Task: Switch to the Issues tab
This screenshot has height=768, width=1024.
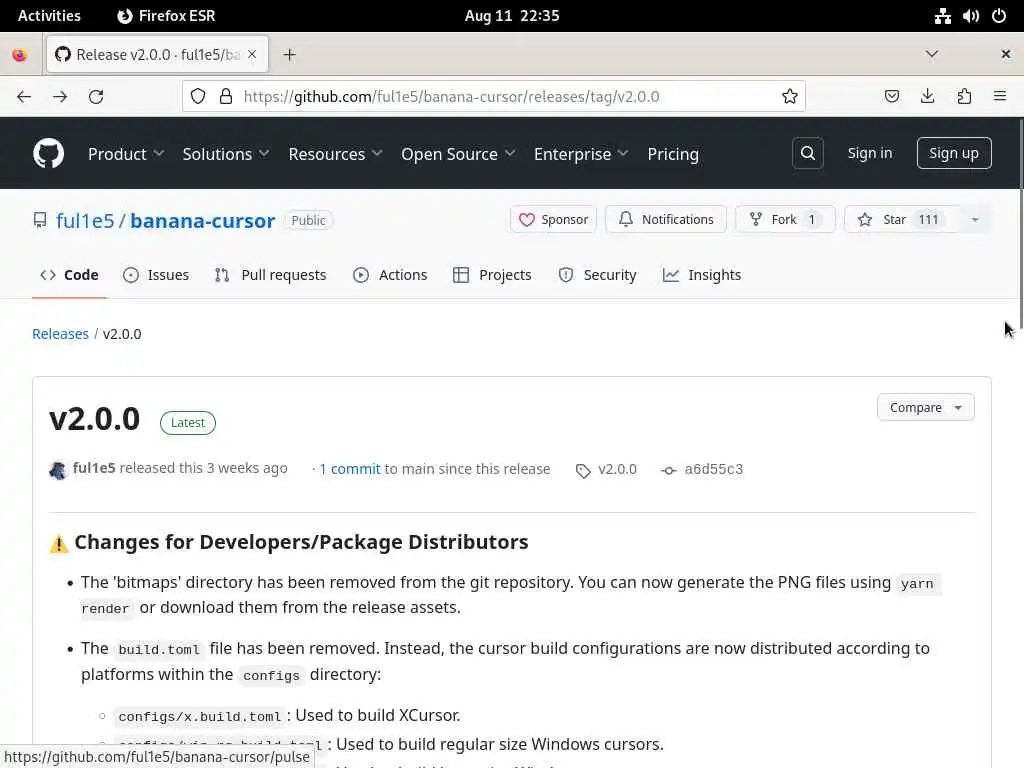Action: (x=156, y=275)
